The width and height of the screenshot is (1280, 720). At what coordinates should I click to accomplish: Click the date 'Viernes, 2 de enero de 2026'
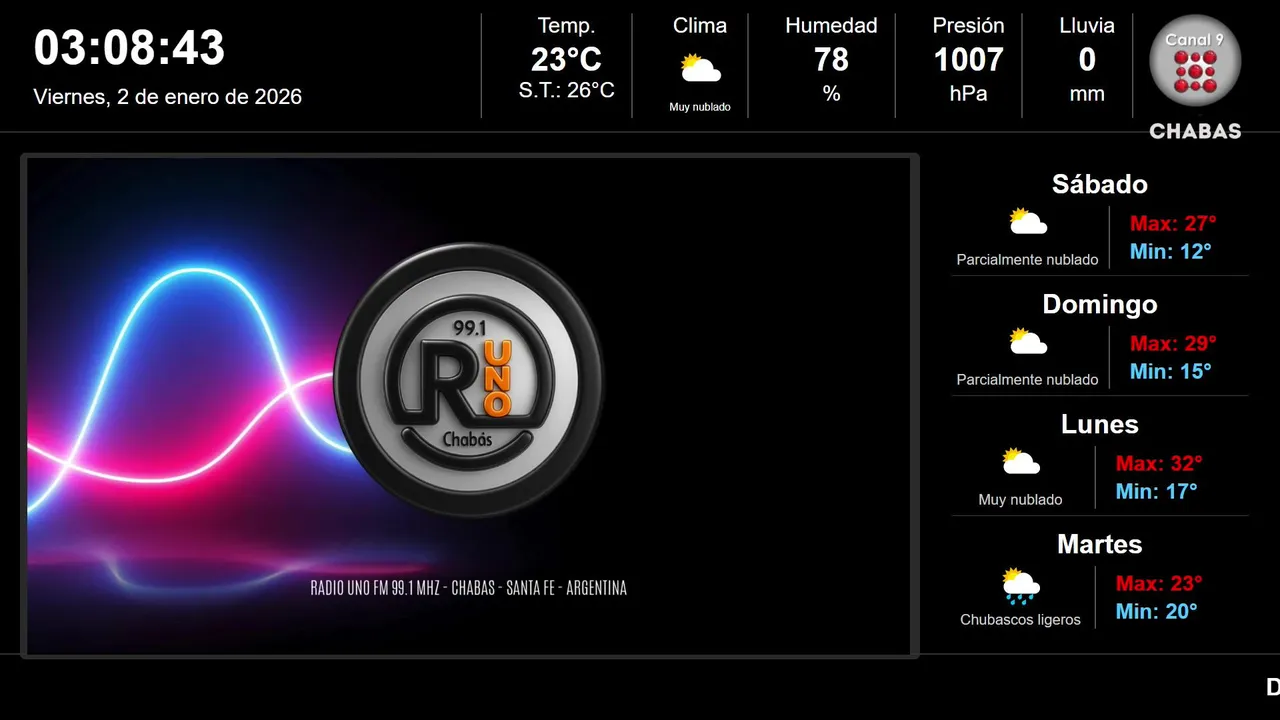click(x=168, y=97)
